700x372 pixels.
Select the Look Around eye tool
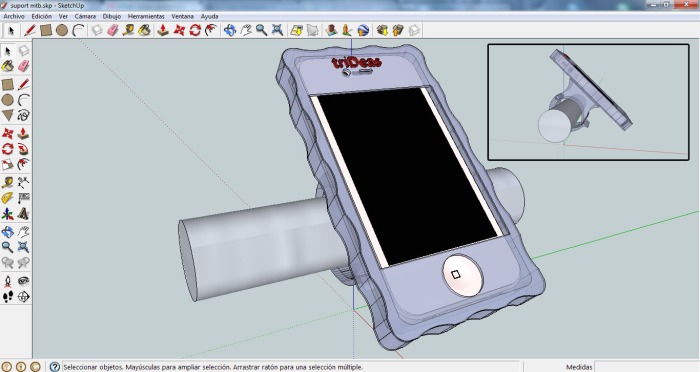tap(23, 281)
